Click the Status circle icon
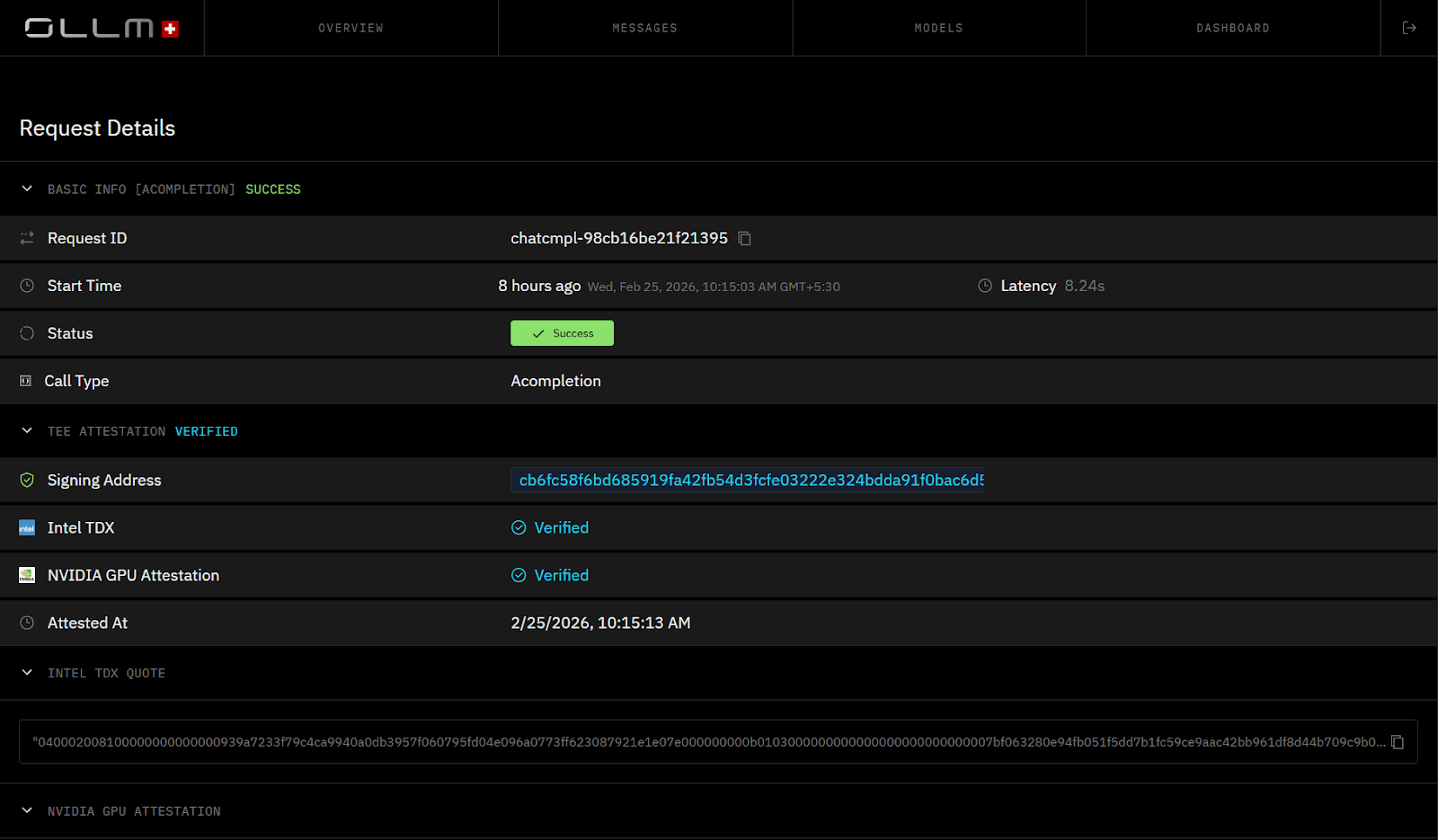The height and width of the screenshot is (840, 1438). point(27,333)
